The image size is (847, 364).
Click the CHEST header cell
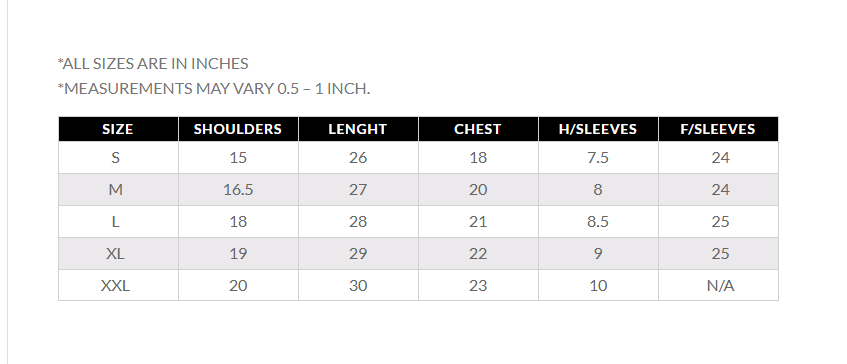pyautogui.click(x=478, y=129)
